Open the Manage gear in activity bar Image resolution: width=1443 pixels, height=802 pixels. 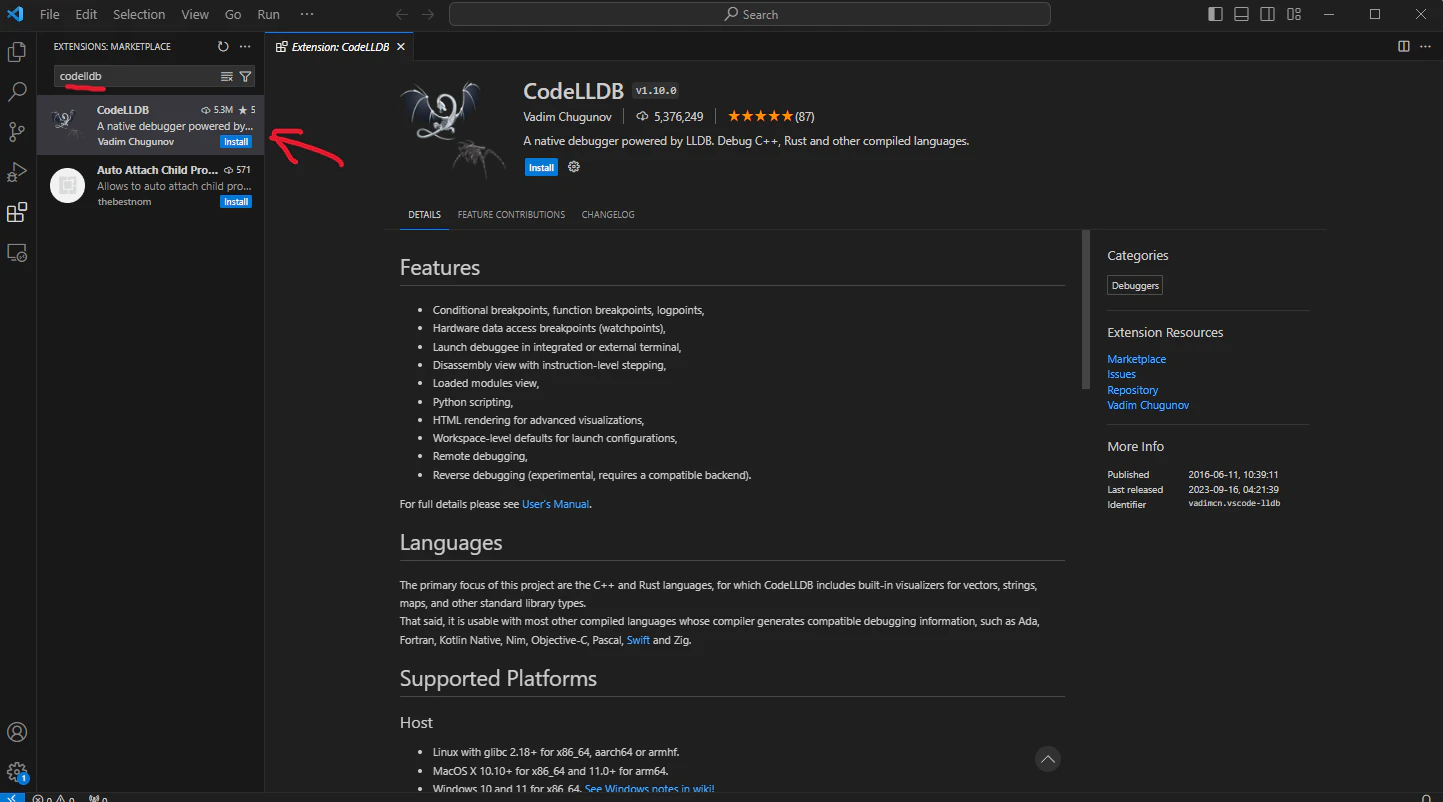(x=17, y=772)
